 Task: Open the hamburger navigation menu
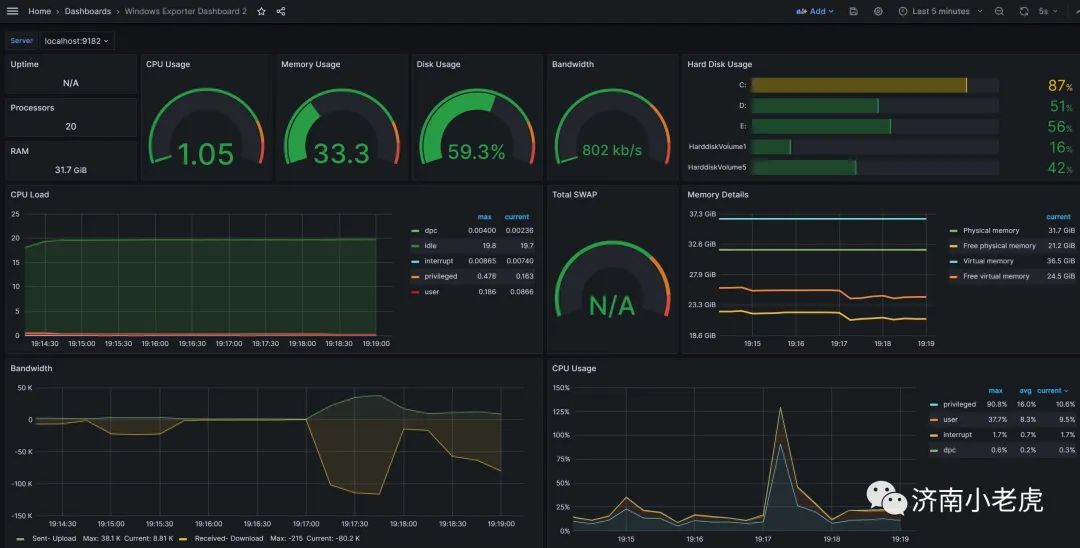12,11
